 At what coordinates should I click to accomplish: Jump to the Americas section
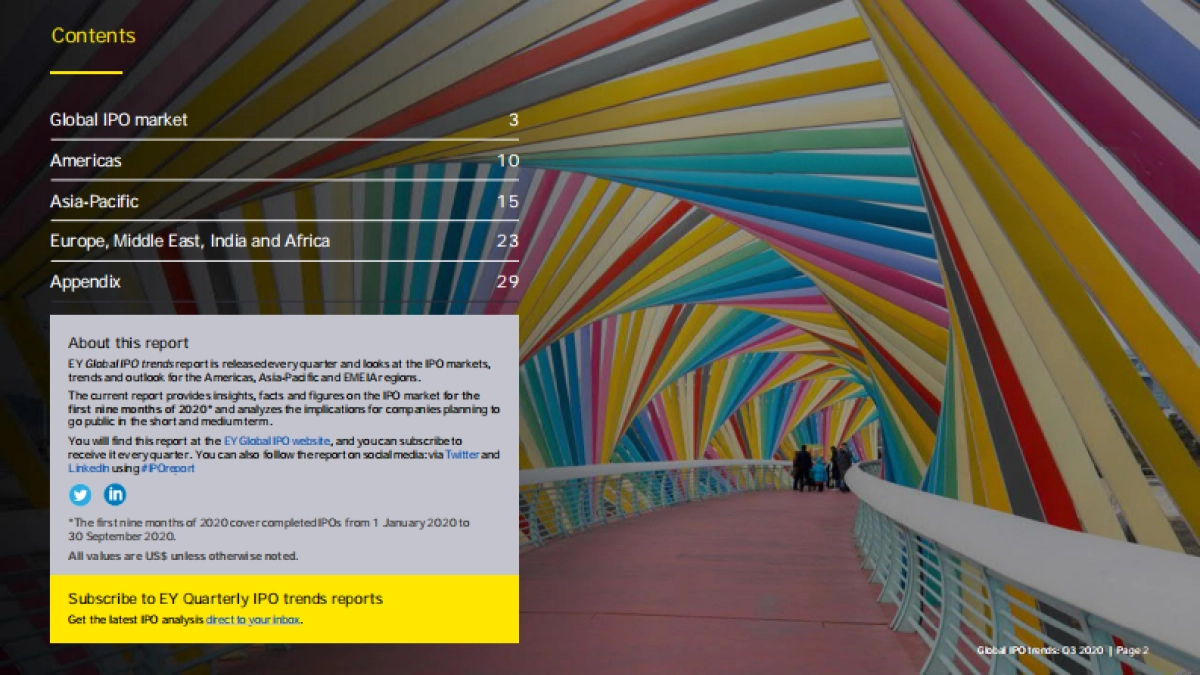pos(86,161)
